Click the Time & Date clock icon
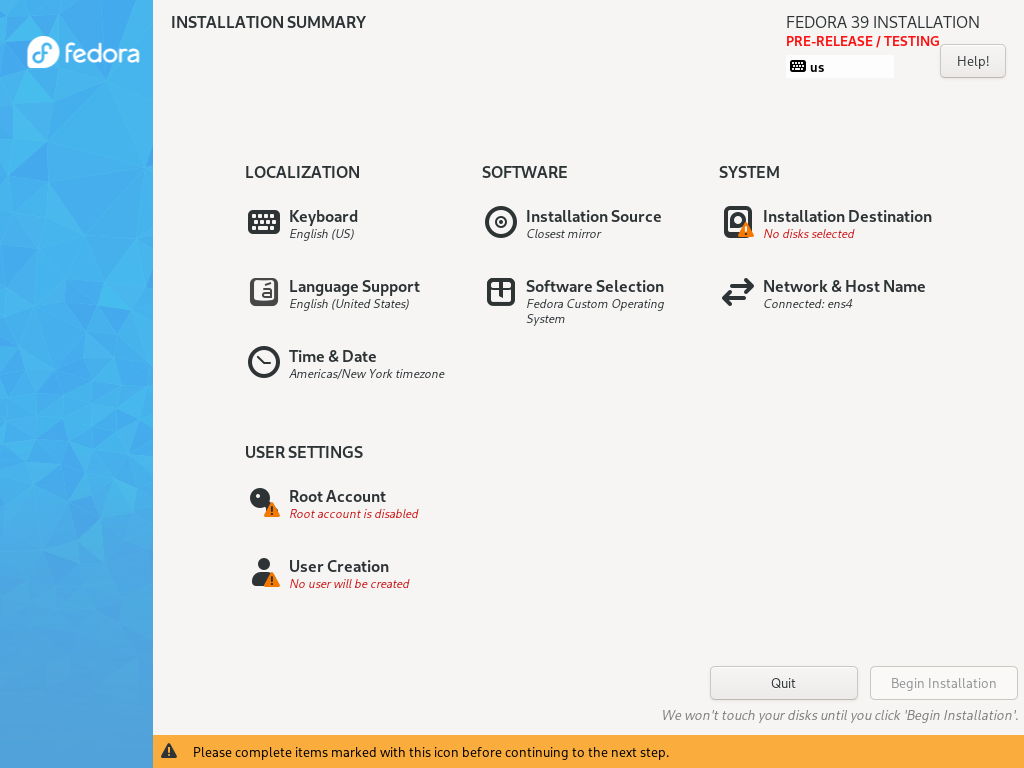The image size is (1024, 768). 264,362
